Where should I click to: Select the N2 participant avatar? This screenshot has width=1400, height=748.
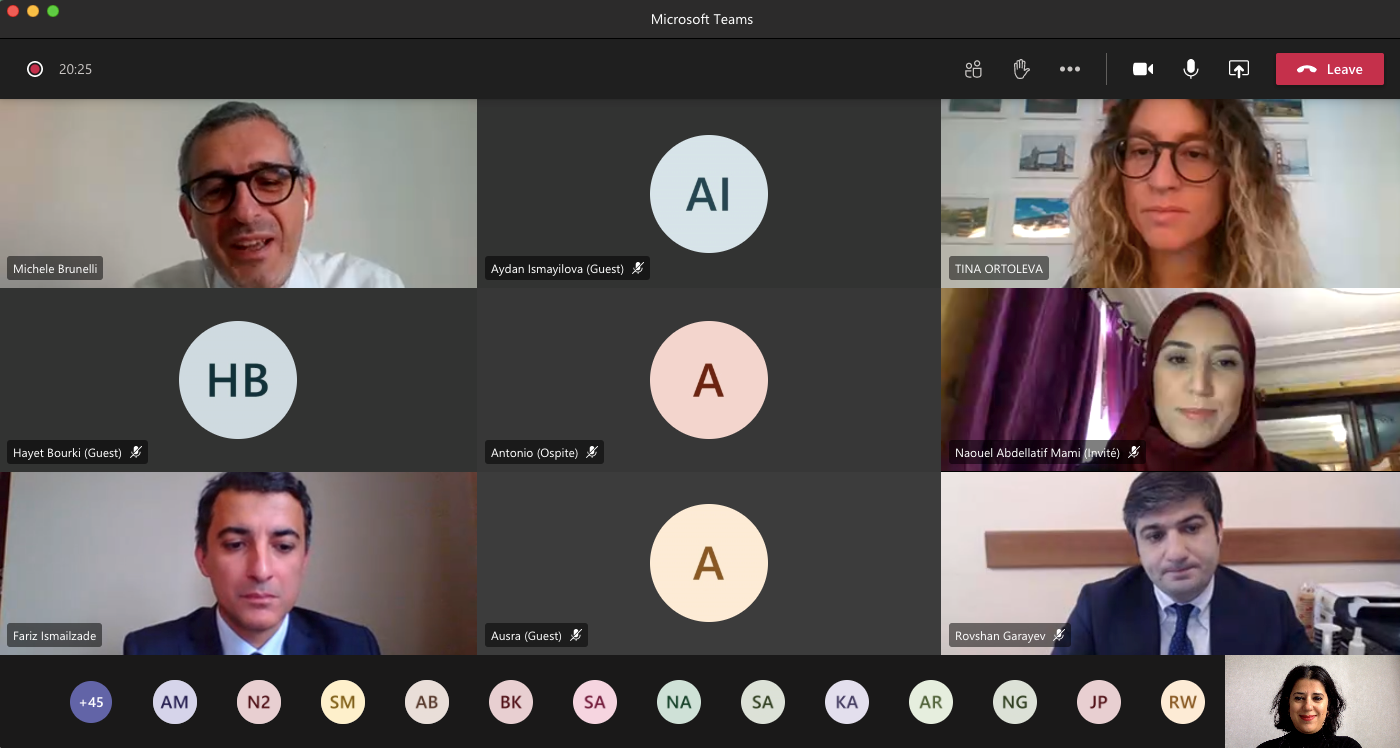[x=259, y=702]
